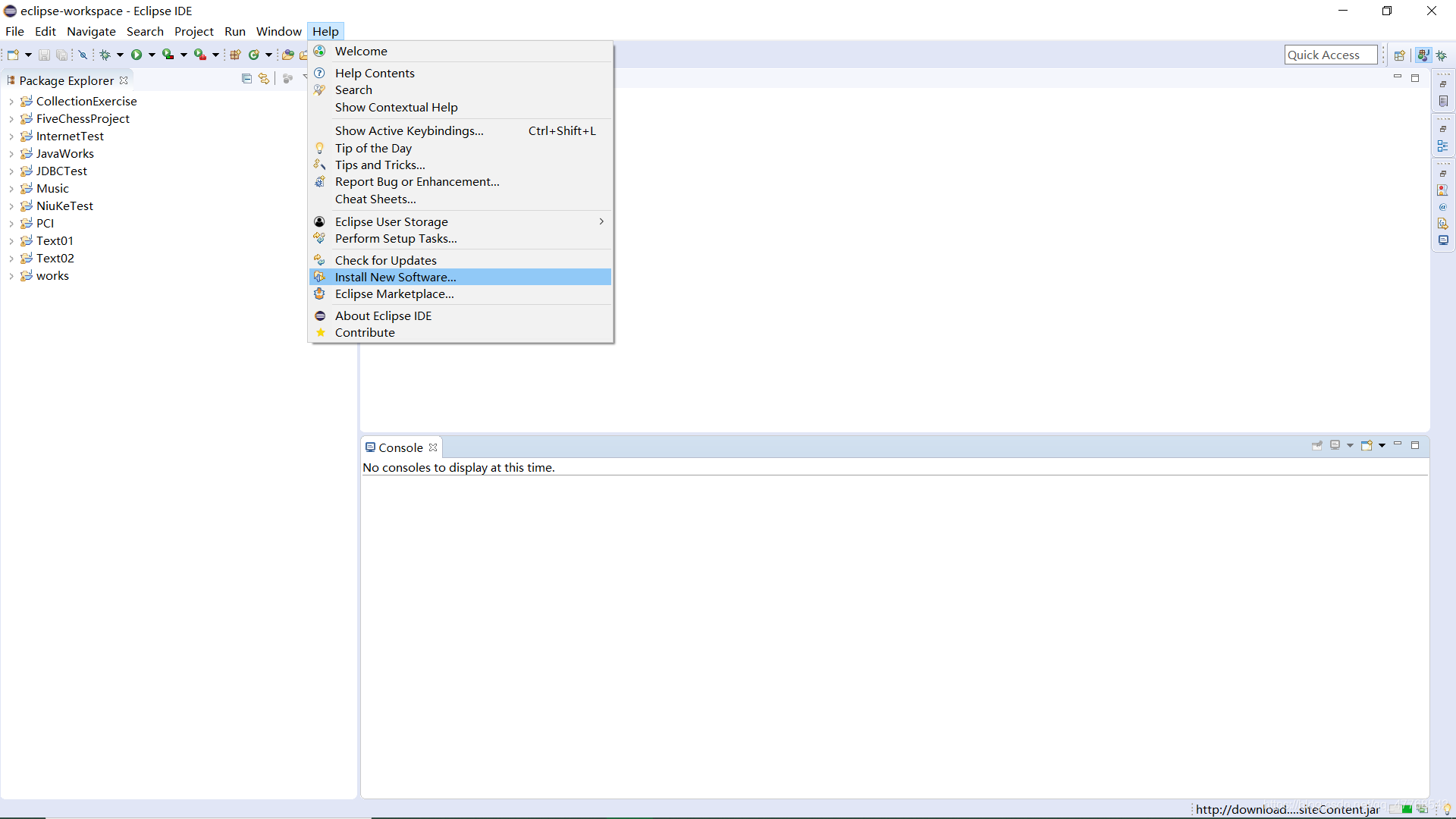Choose Check for Updates

pyautogui.click(x=460, y=260)
